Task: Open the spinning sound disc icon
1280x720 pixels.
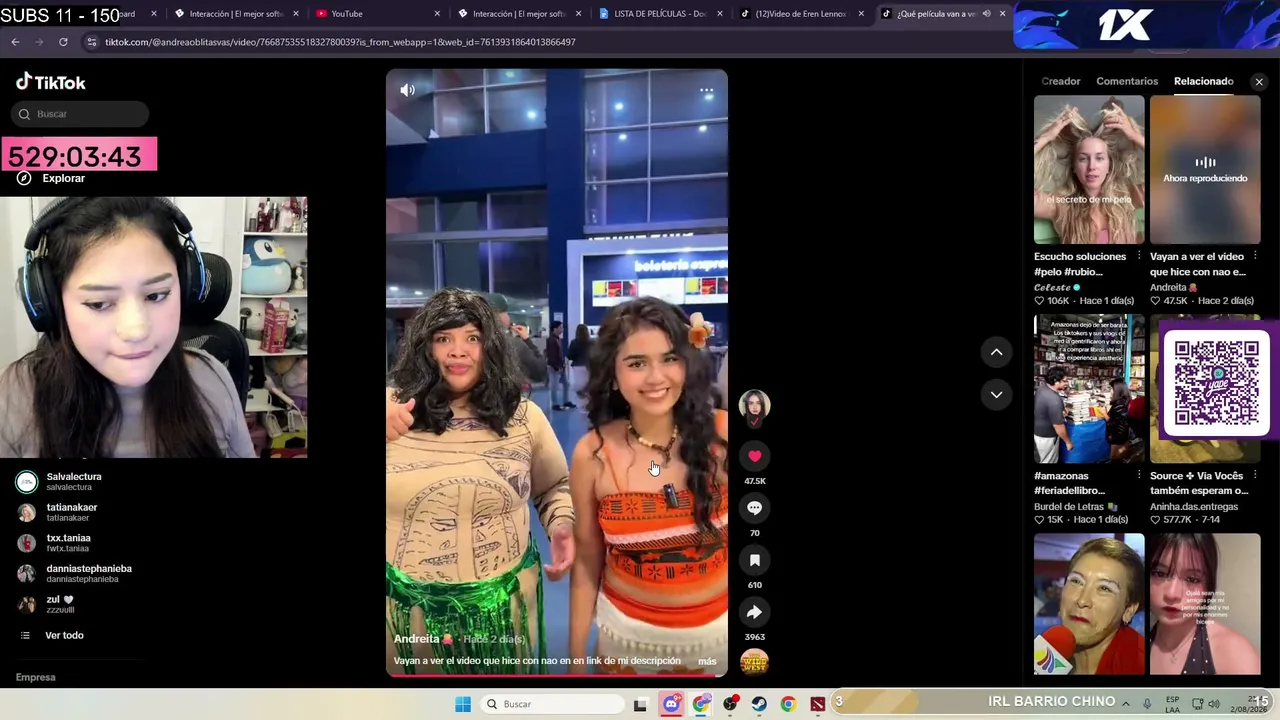Action: (x=754, y=662)
